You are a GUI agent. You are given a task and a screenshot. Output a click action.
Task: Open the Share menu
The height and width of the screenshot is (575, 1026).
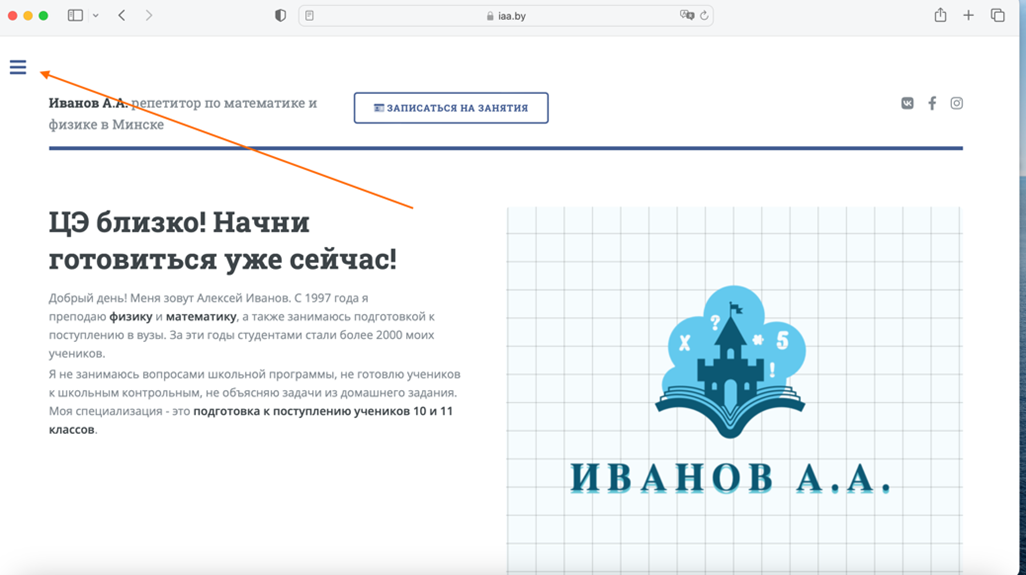click(940, 16)
